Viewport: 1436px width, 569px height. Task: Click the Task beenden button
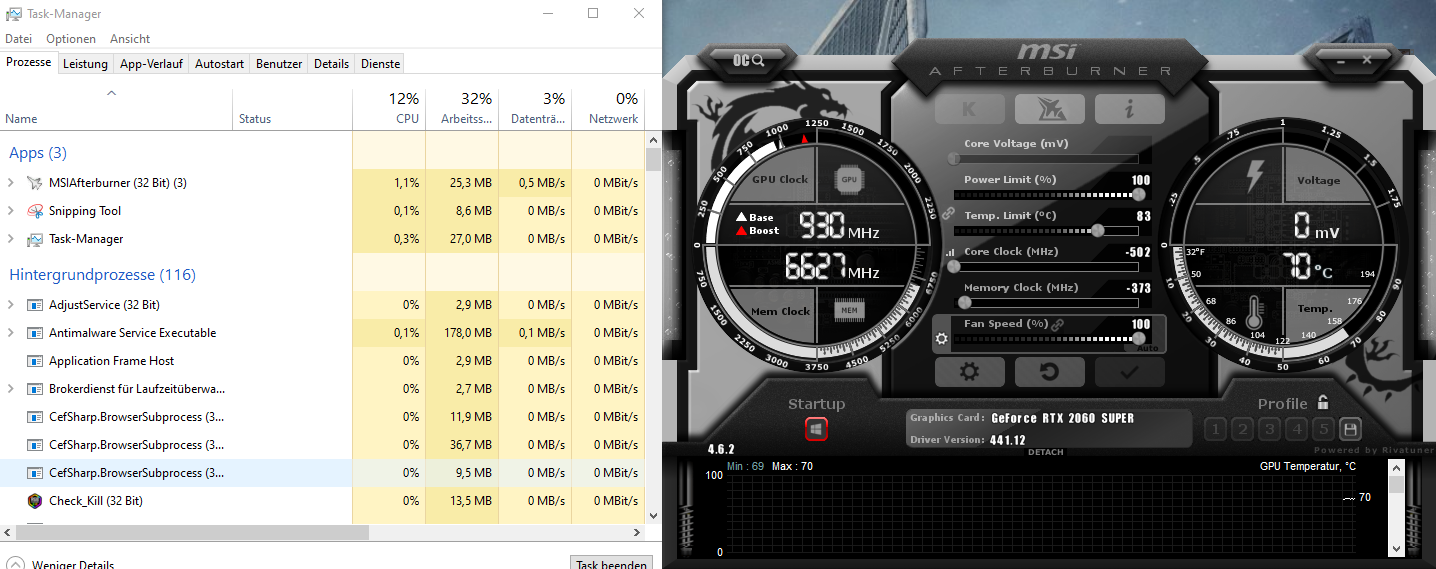[x=611, y=564]
